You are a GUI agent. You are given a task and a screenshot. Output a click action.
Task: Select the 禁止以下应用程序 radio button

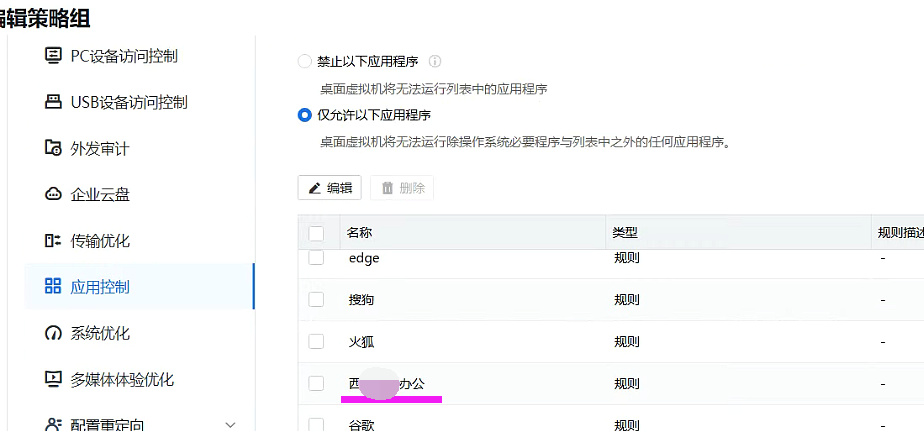pos(304,61)
